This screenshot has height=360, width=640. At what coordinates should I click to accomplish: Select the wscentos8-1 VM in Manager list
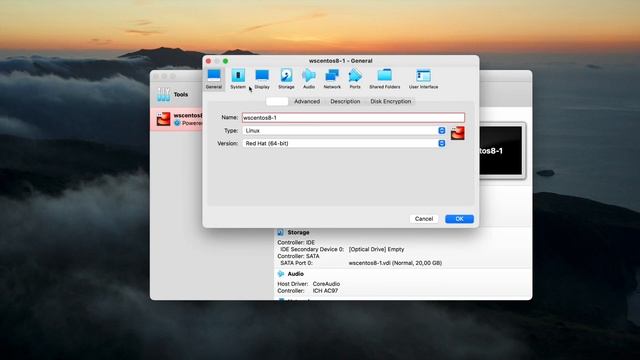(x=177, y=119)
